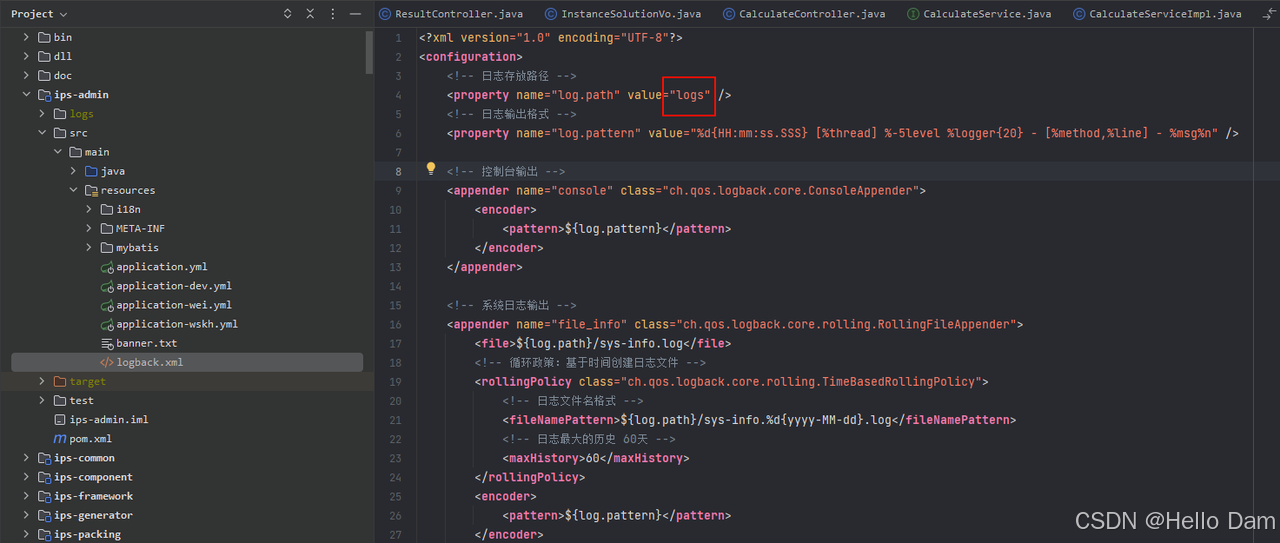Screen dimensions: 1280x543
Task: Switch to the CalculateController.java tab
Action: click(804, 14)
